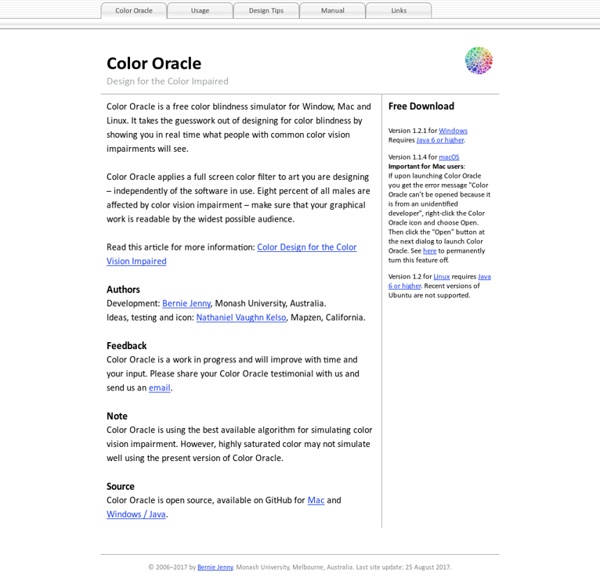Open the Color Oracle tab
This screenshot has height=587, width=600.
[134, 10]
